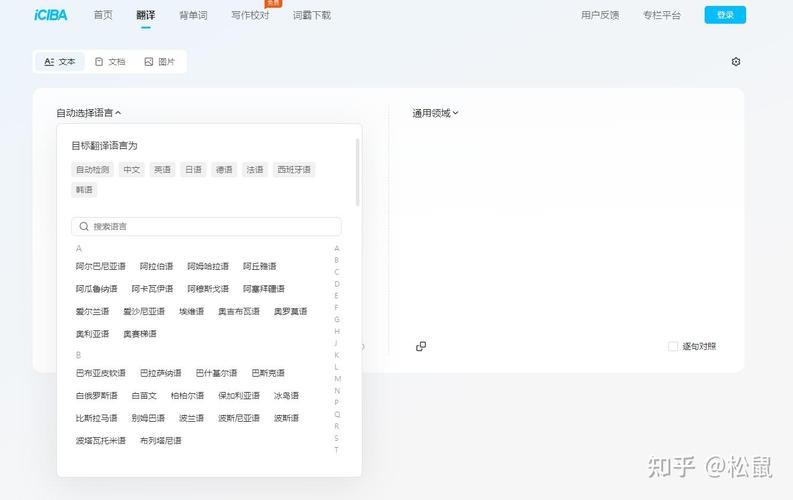Open the 词霸下载 menu item
This screenshot has height=500, width=793.
point(312,15)
